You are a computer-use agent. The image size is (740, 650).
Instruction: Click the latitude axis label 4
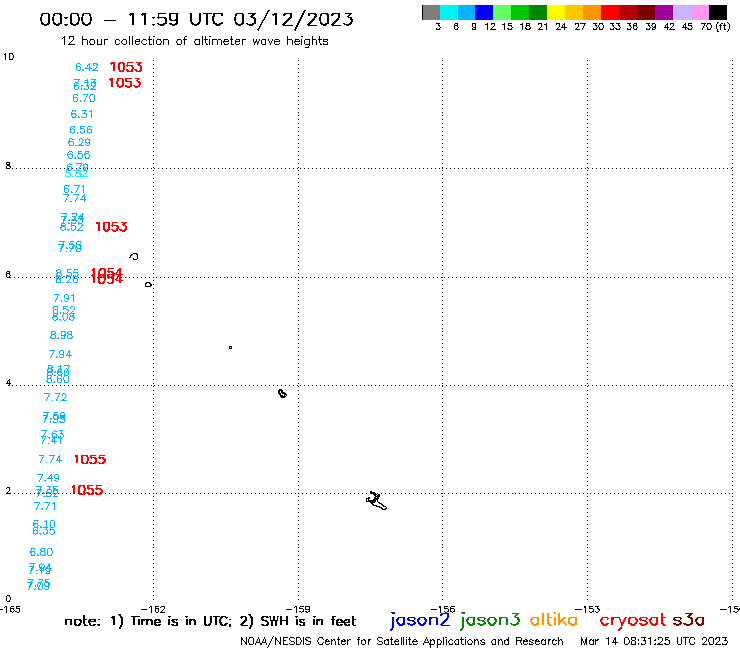(x=8, y=383)
